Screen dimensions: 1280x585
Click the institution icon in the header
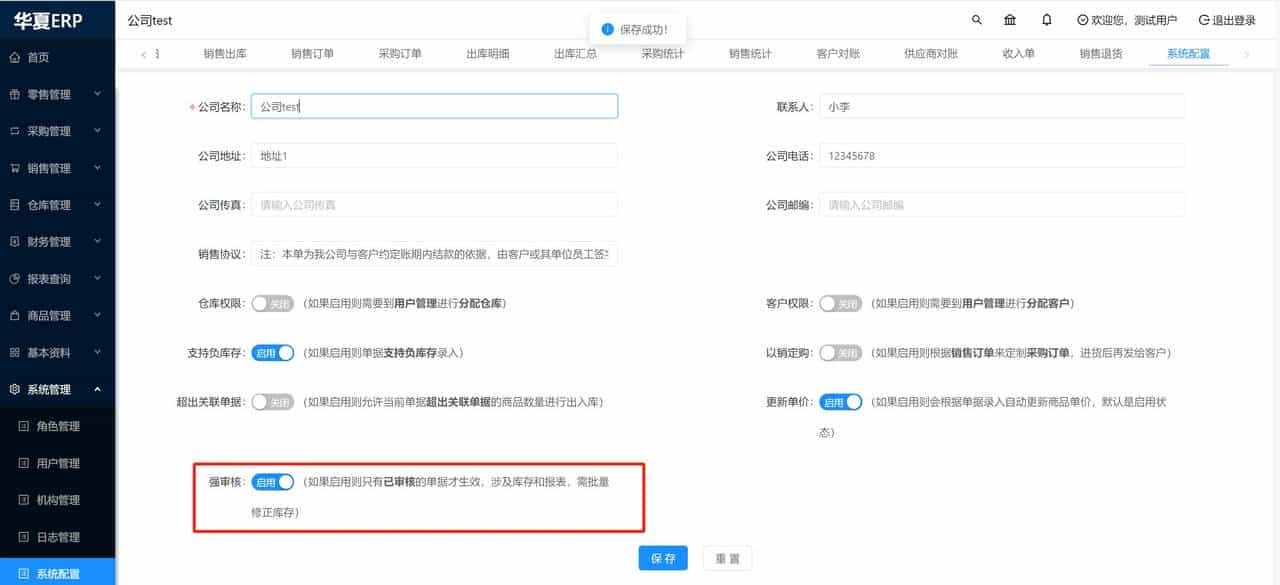1010,19
